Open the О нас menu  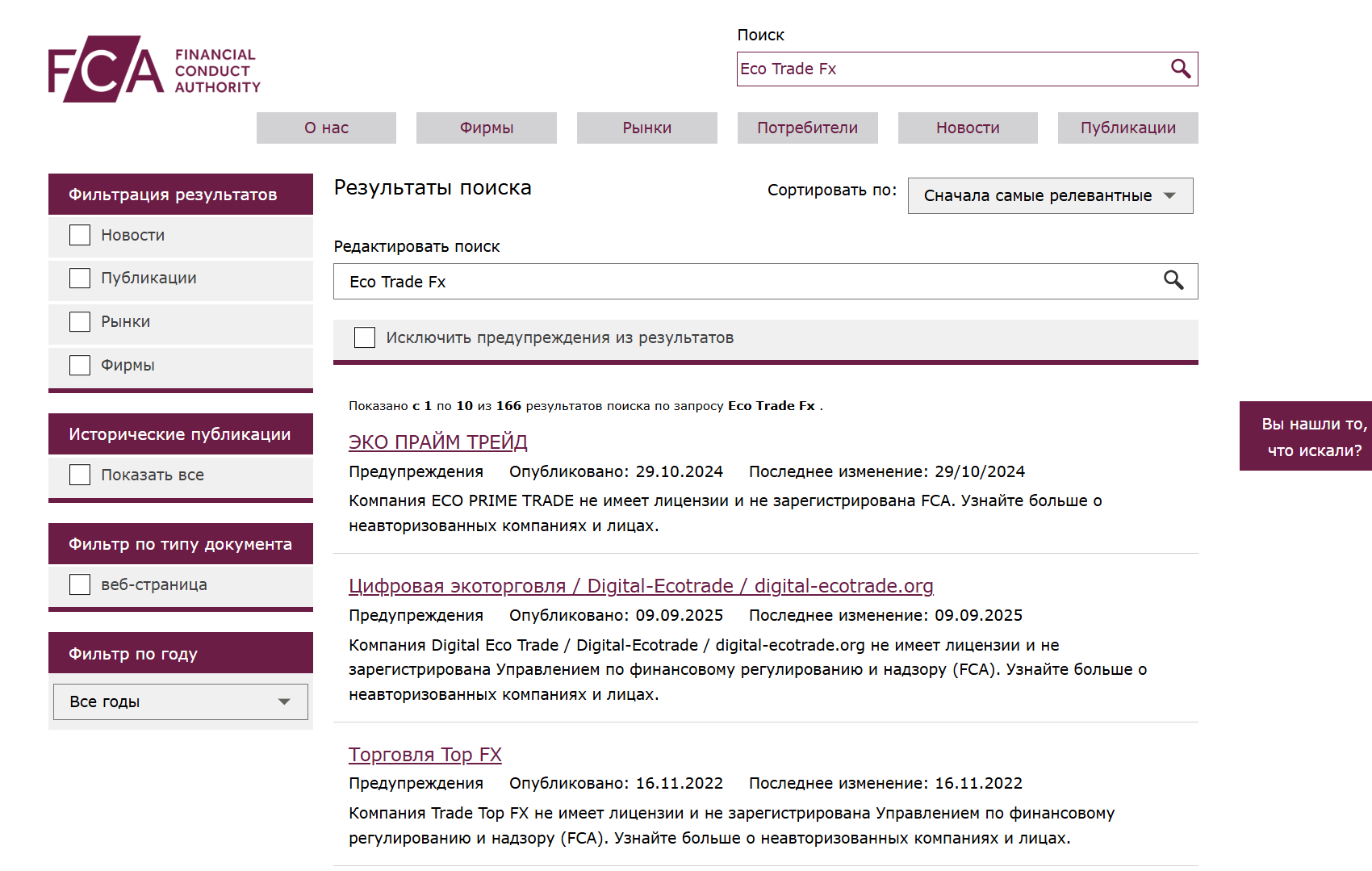coord(326,128)
